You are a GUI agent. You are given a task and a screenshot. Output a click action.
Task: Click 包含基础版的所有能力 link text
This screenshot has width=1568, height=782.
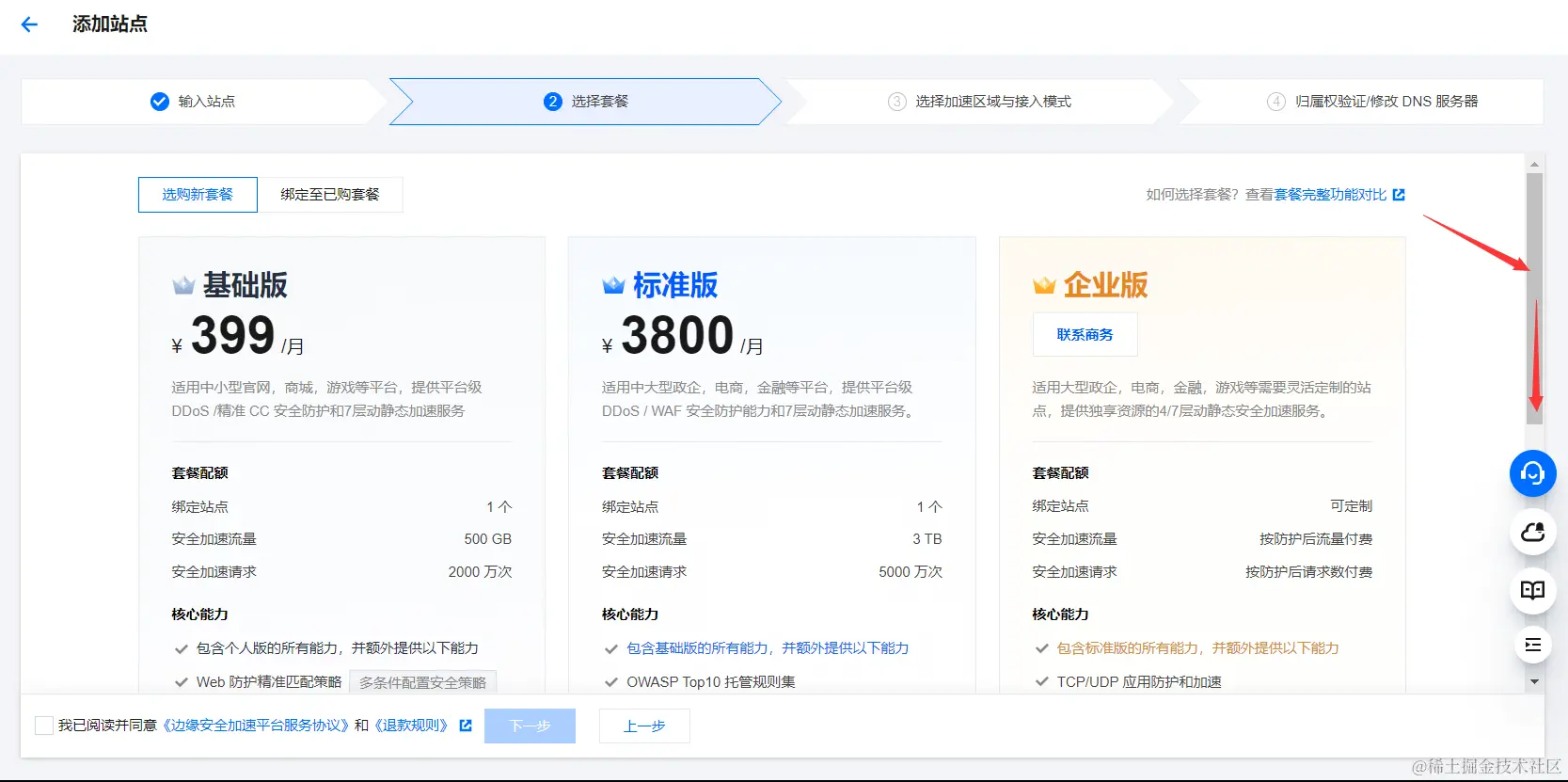pos(768,648)
